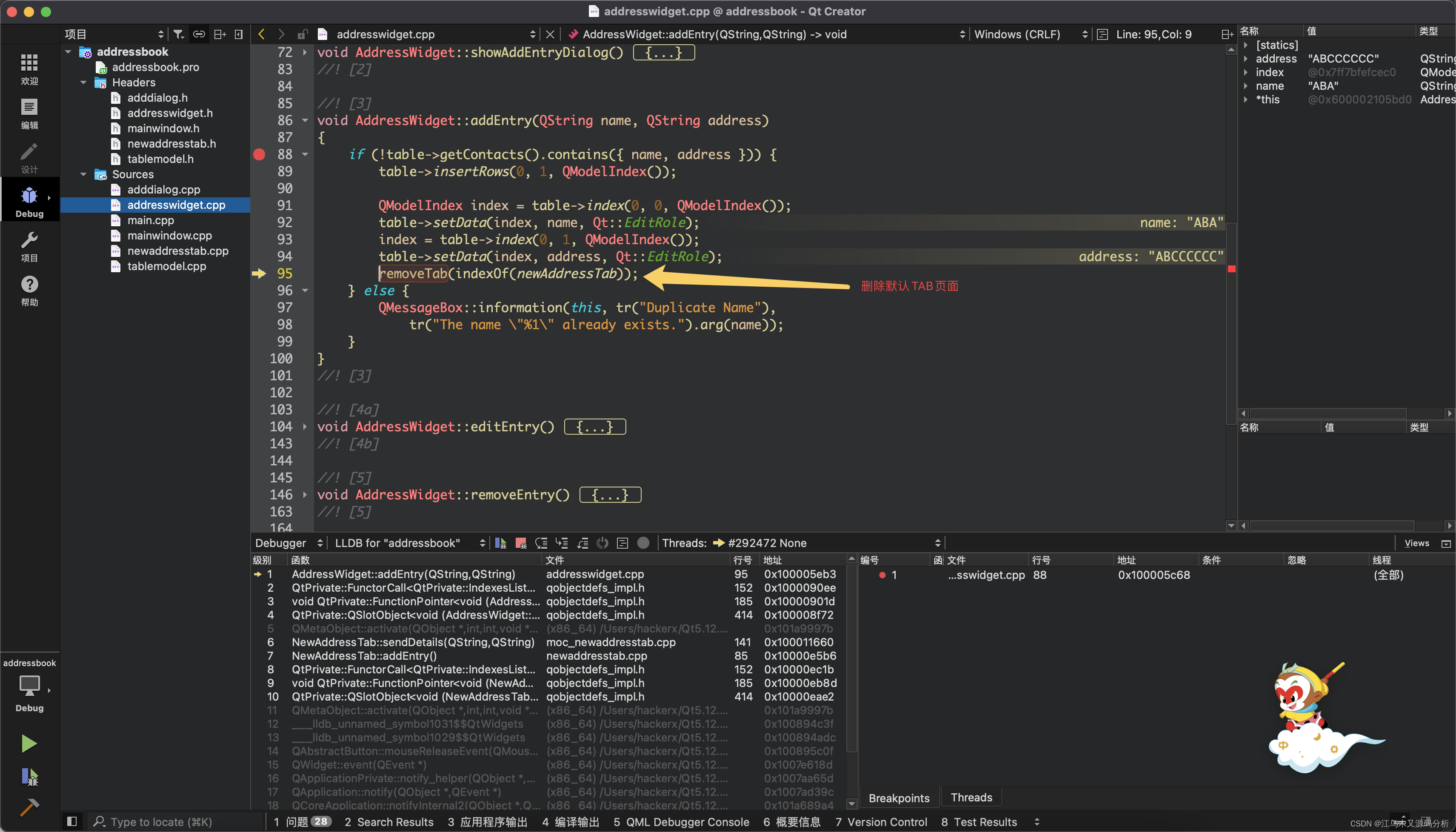Open the Welcome mode in sidebar

click(x=29, y=69)
